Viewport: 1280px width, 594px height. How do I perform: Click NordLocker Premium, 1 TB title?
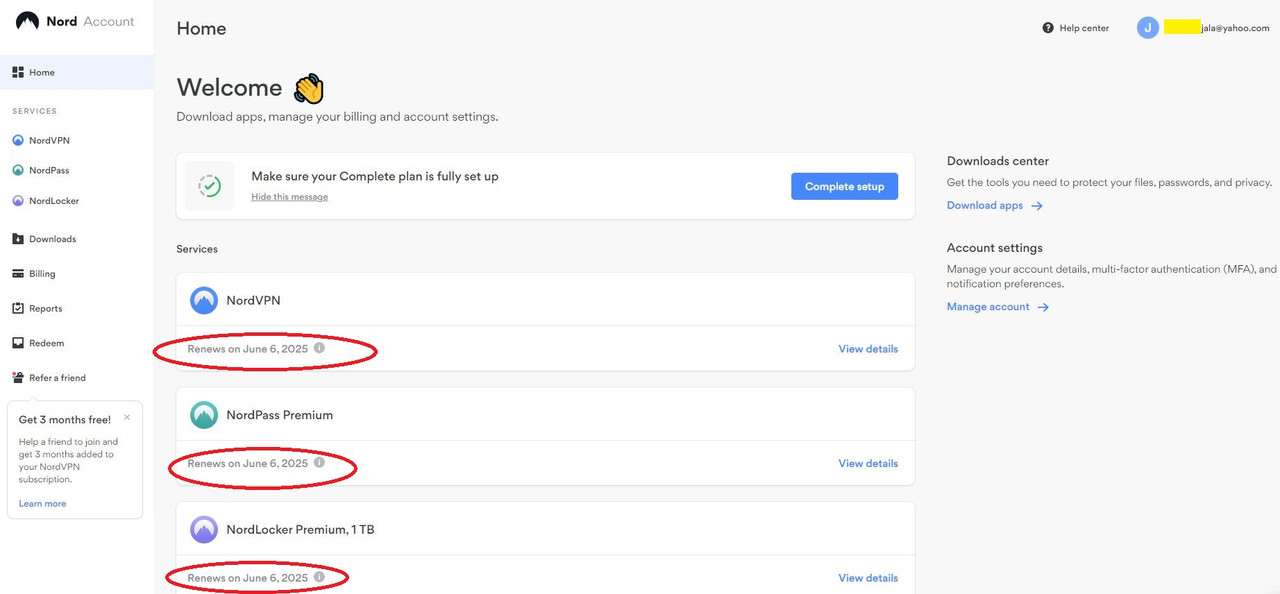[300, 529]
